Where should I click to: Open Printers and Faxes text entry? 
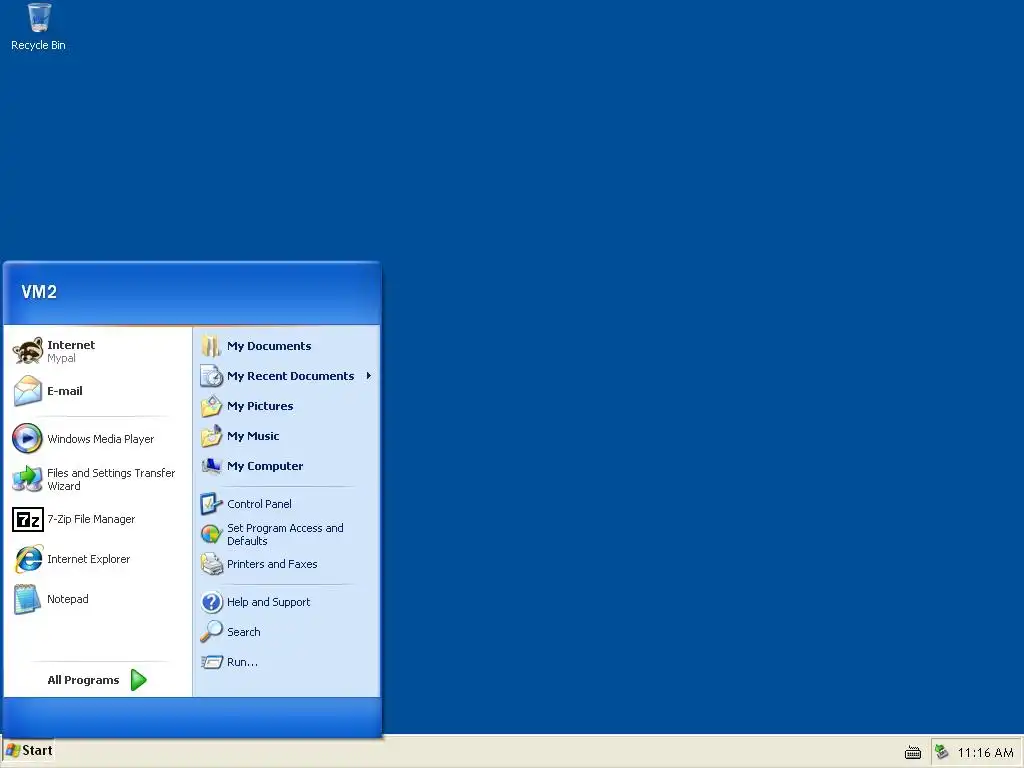pyautogui.click(x=272, y=564)
